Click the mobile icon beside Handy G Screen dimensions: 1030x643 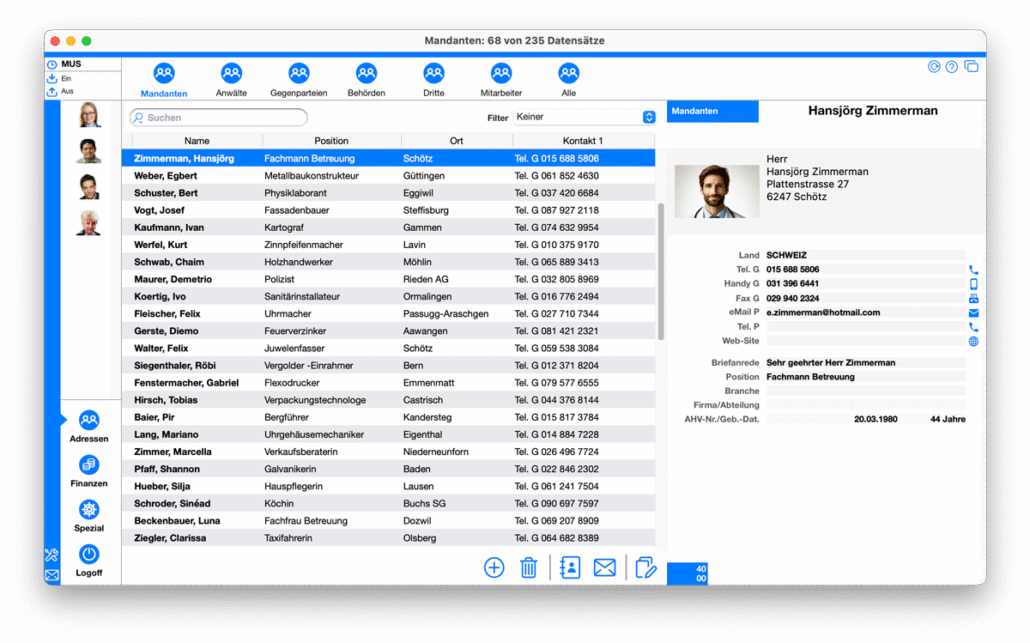click(x=973, y=284)
